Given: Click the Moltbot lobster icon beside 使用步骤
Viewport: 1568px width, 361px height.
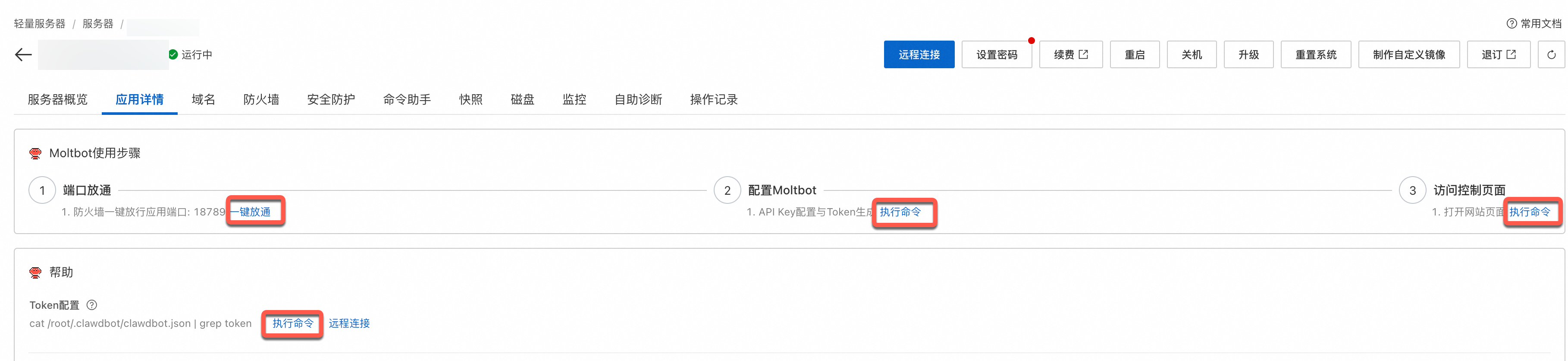Looking at the screenshot, I should click(35, 154).
